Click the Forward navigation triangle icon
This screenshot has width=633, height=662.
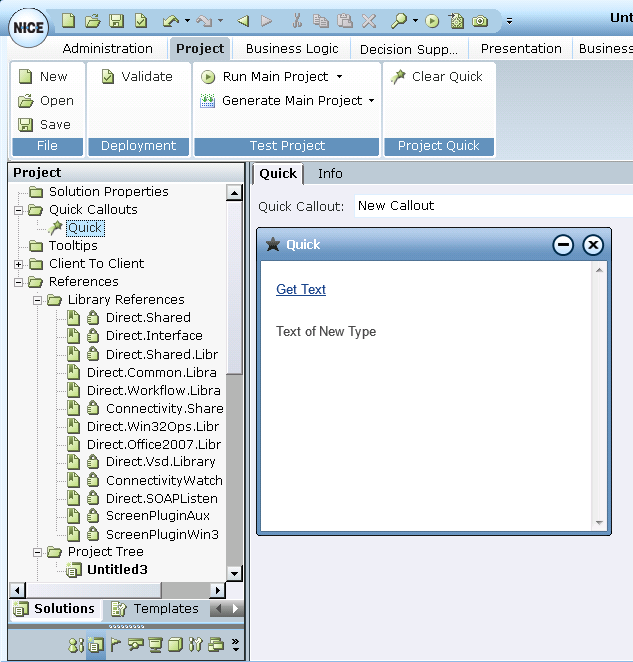pos(266,20)
